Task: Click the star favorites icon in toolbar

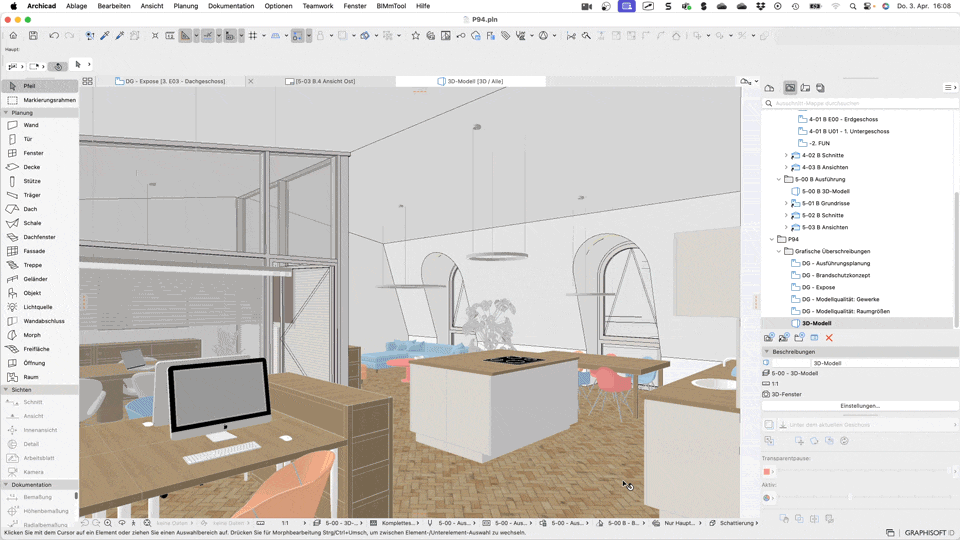Action: coord(416,36)
